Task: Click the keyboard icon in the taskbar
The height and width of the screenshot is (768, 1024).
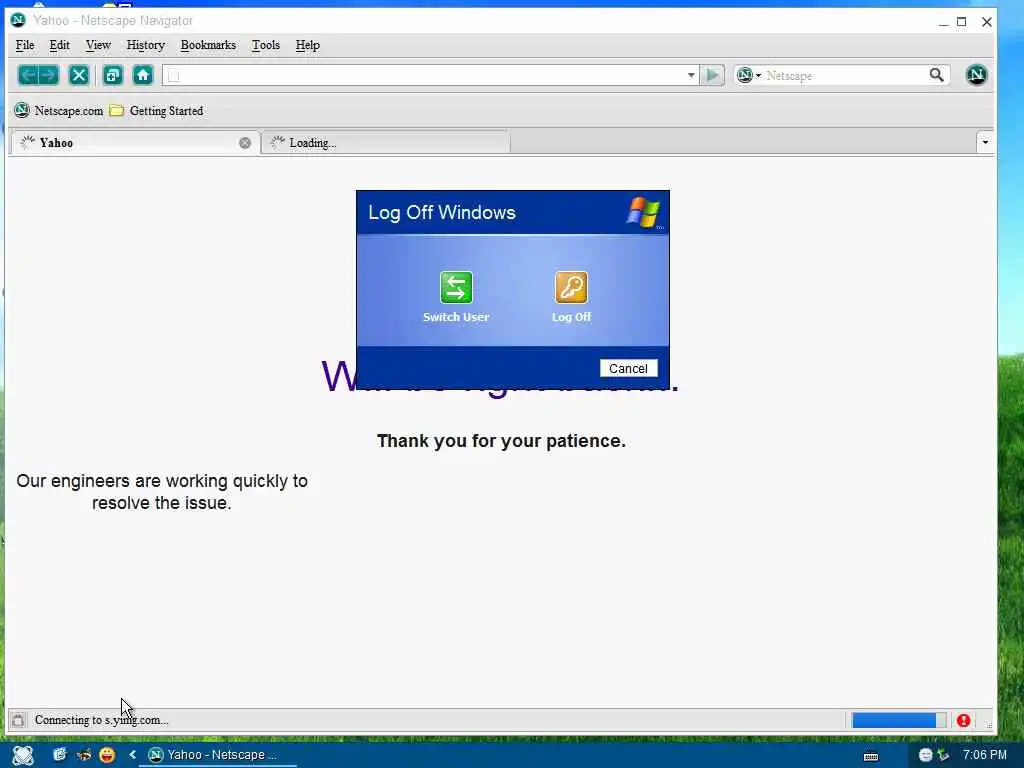Action: coord(871,756)
